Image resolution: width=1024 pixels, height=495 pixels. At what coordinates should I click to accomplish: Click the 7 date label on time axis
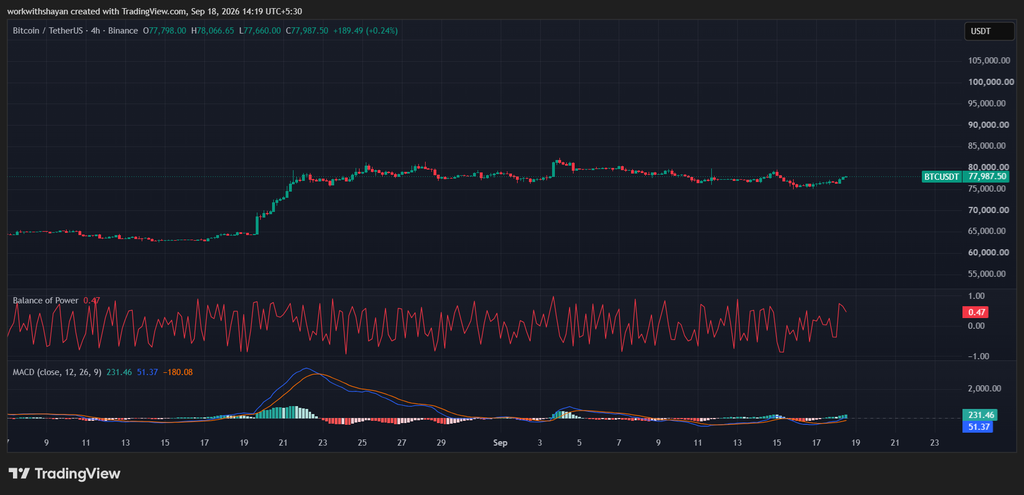coord(618,443)
